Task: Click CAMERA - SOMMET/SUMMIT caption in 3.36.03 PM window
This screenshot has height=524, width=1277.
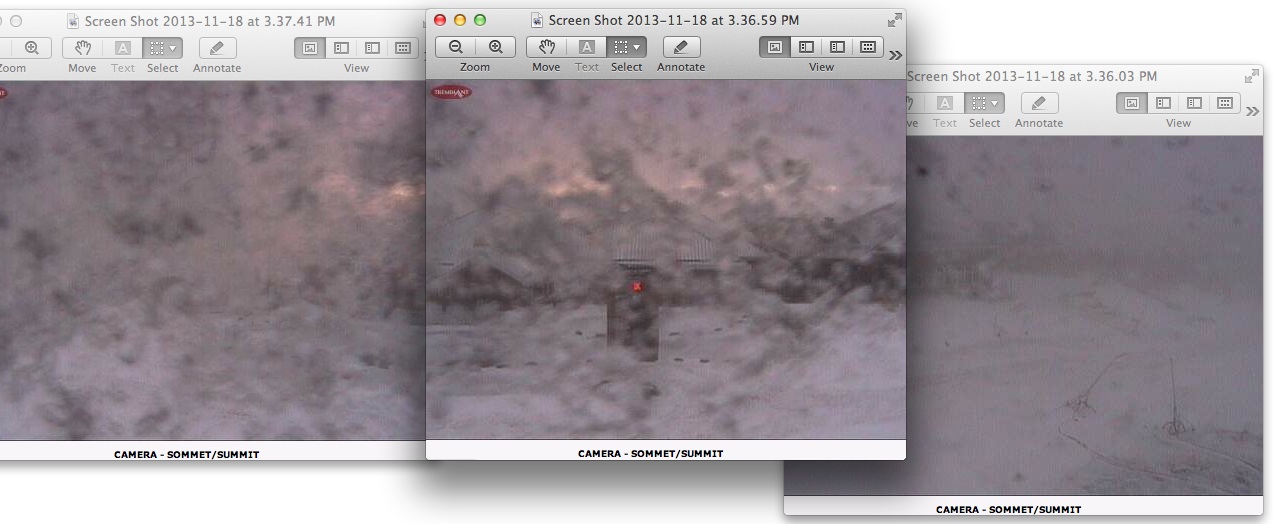Action: pos(1008,510)
